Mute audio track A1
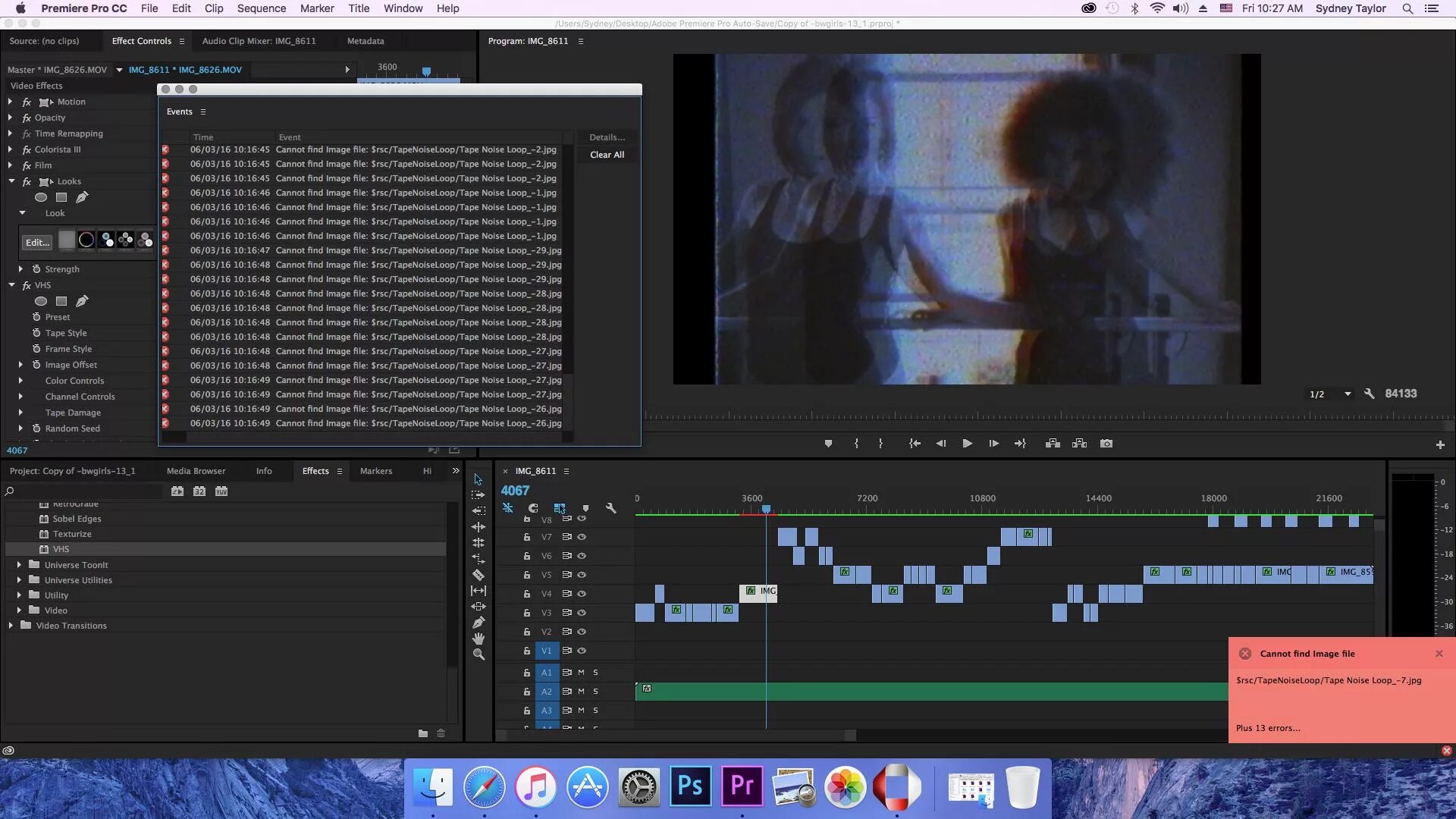Viewport: 1456px width, 819px height. pos(581,673)
